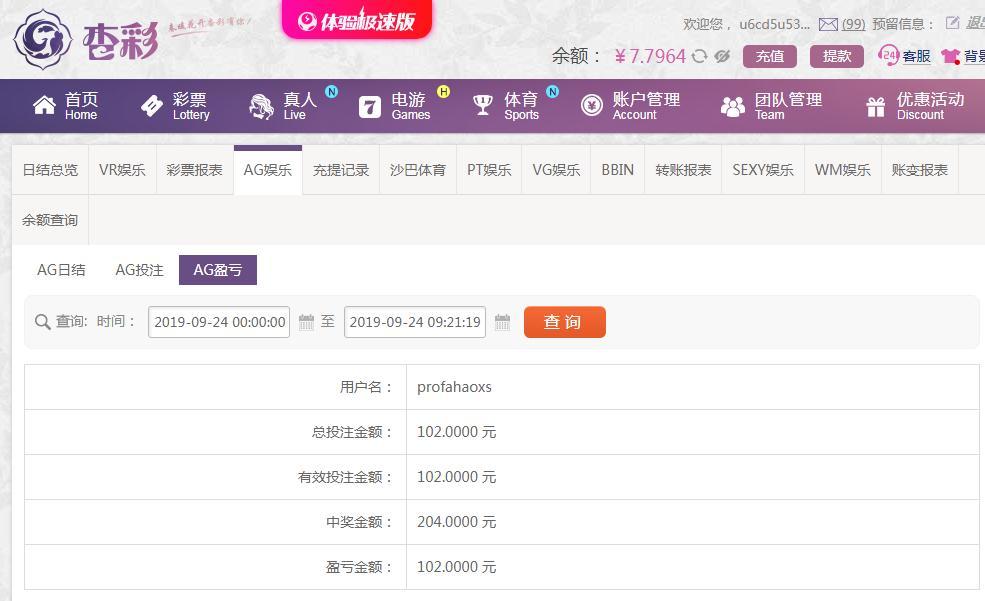Click the N badge on Live menu
The image size is (985, 601).
(x=331, y=92)
